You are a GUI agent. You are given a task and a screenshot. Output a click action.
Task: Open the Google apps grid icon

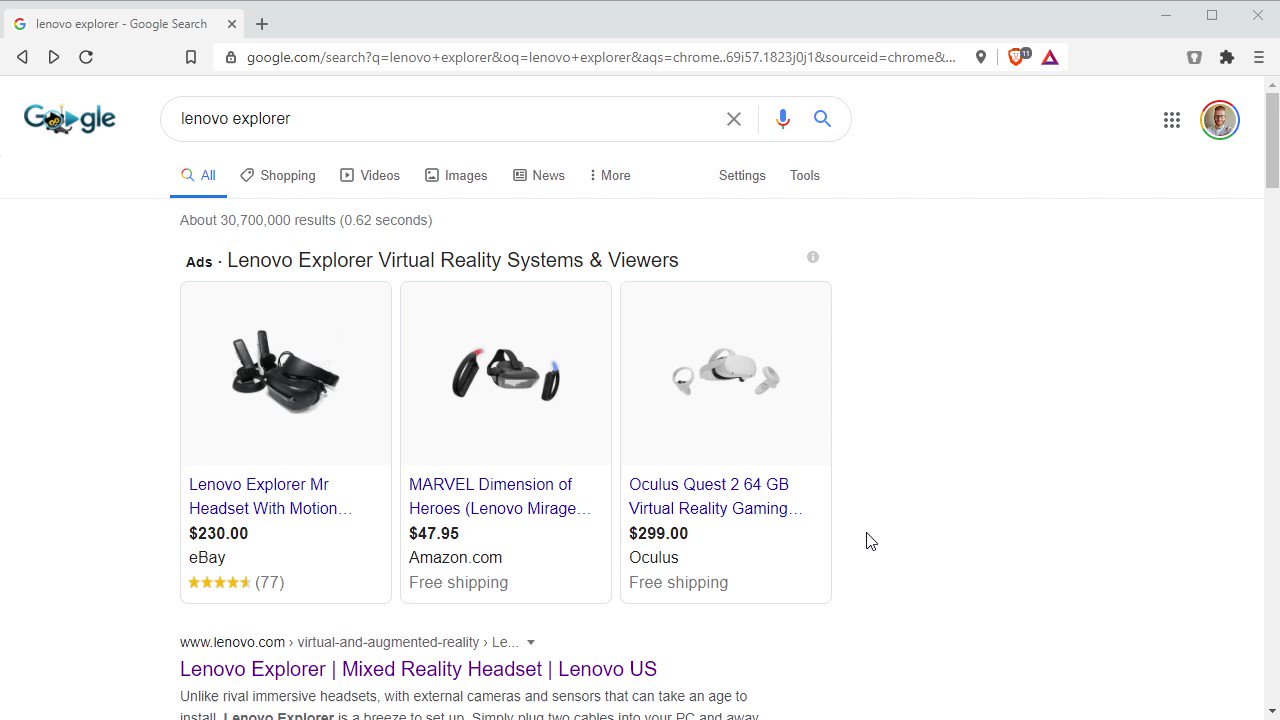[1172, 120]
